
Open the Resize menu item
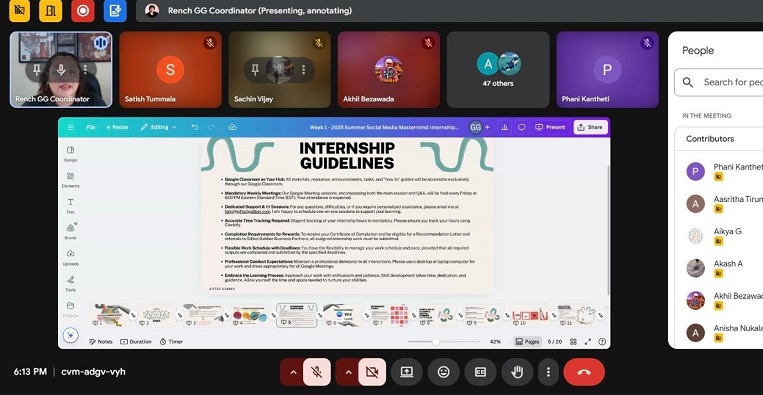117,127
